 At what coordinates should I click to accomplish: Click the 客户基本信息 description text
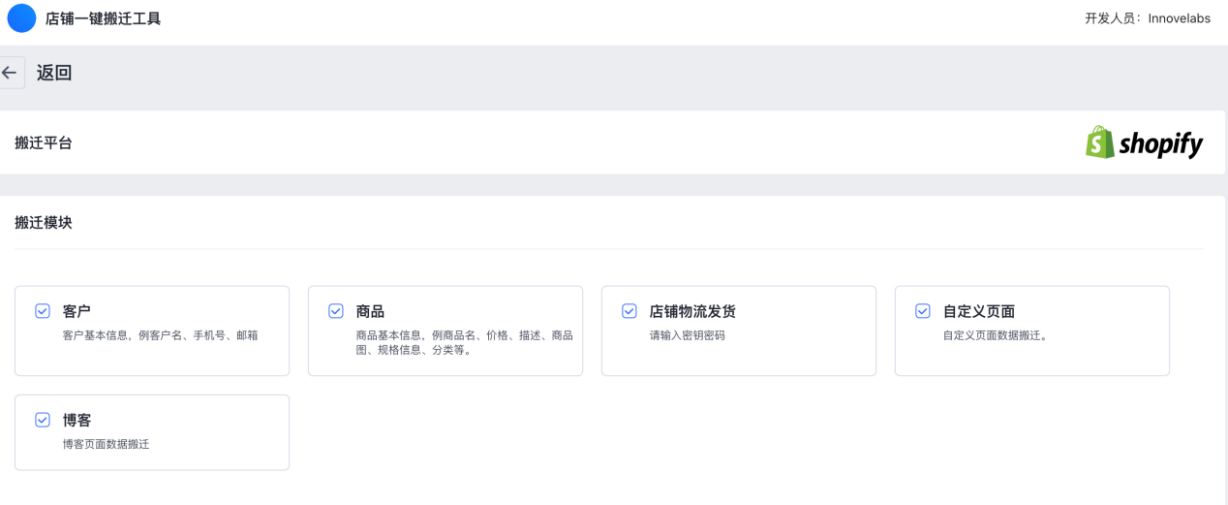click(x=160, y=335)
